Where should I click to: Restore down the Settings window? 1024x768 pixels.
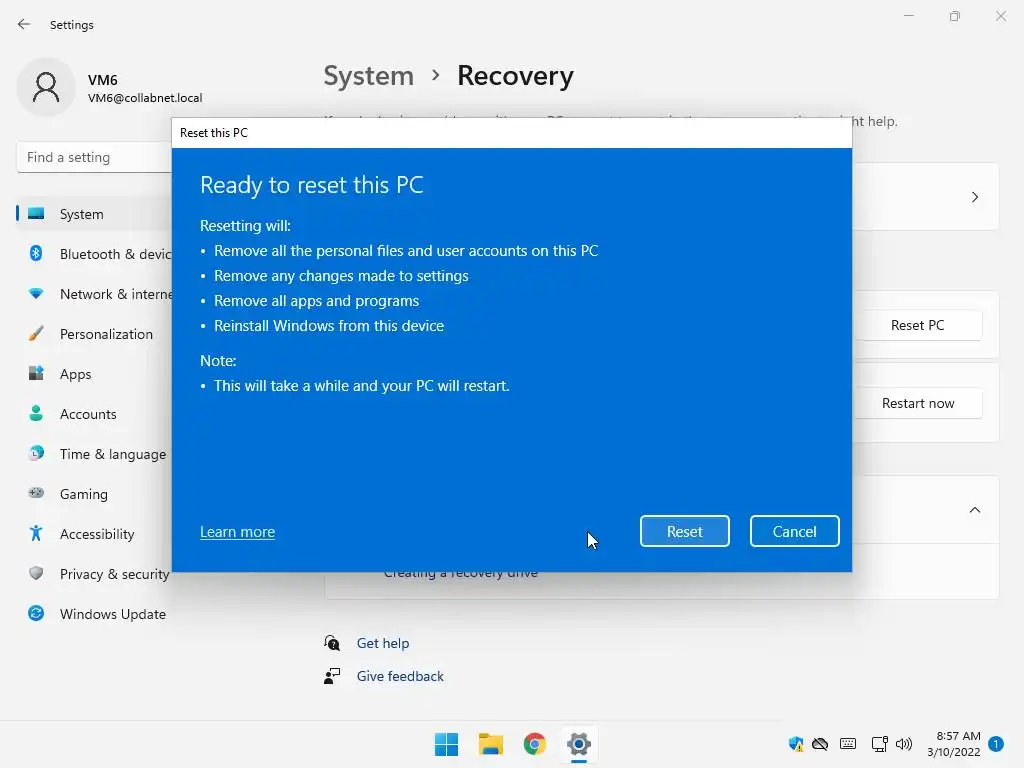[955, 16]
